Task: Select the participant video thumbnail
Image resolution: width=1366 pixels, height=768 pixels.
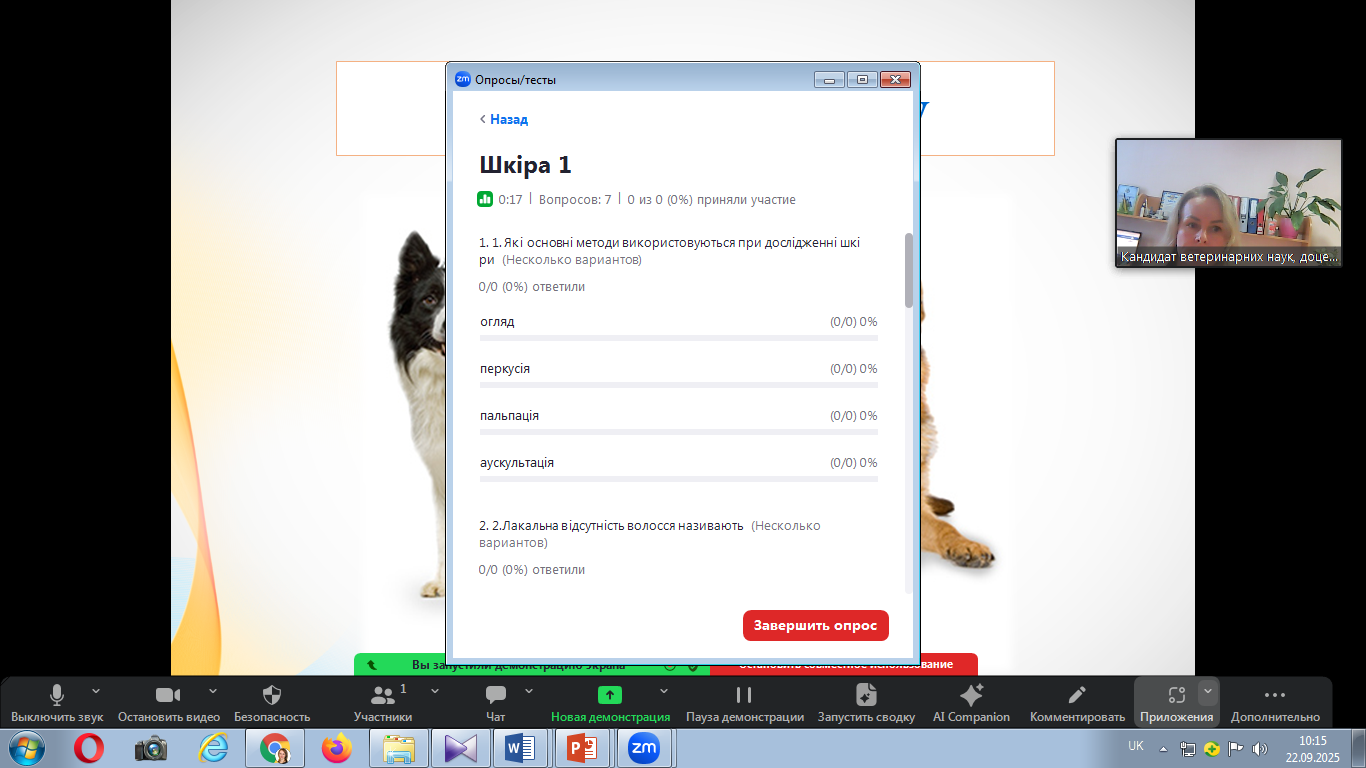Action: (1228, 203)
